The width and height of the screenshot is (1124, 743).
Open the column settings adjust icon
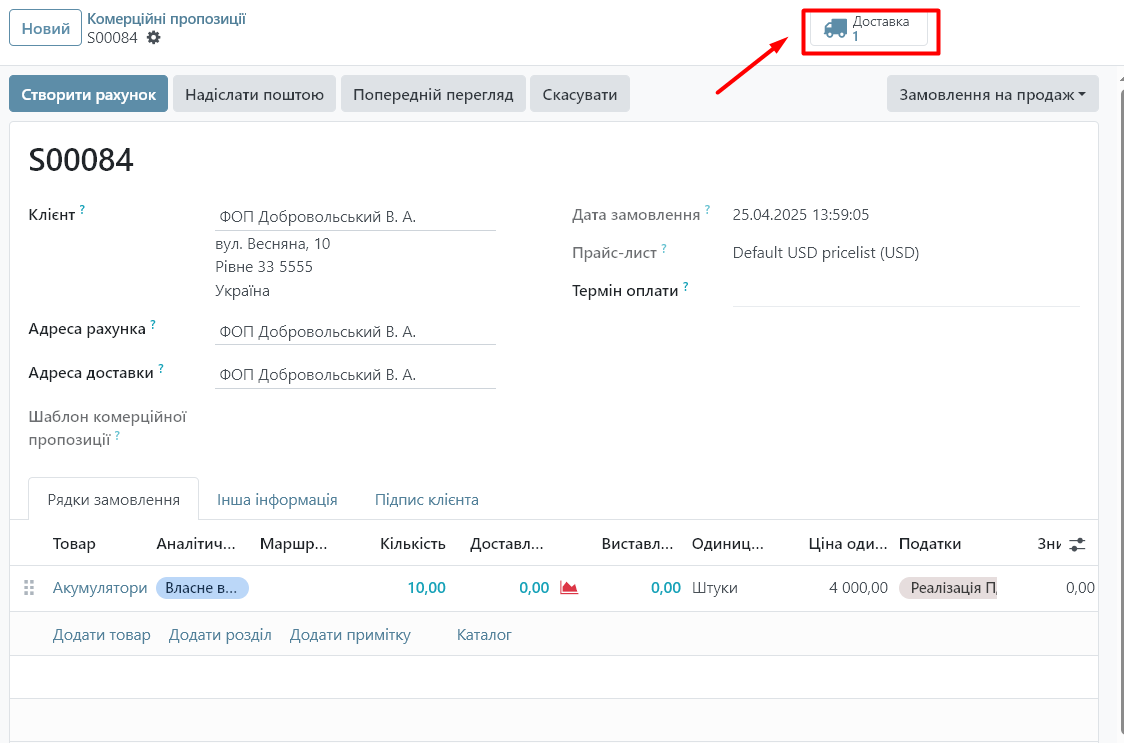1077,544
